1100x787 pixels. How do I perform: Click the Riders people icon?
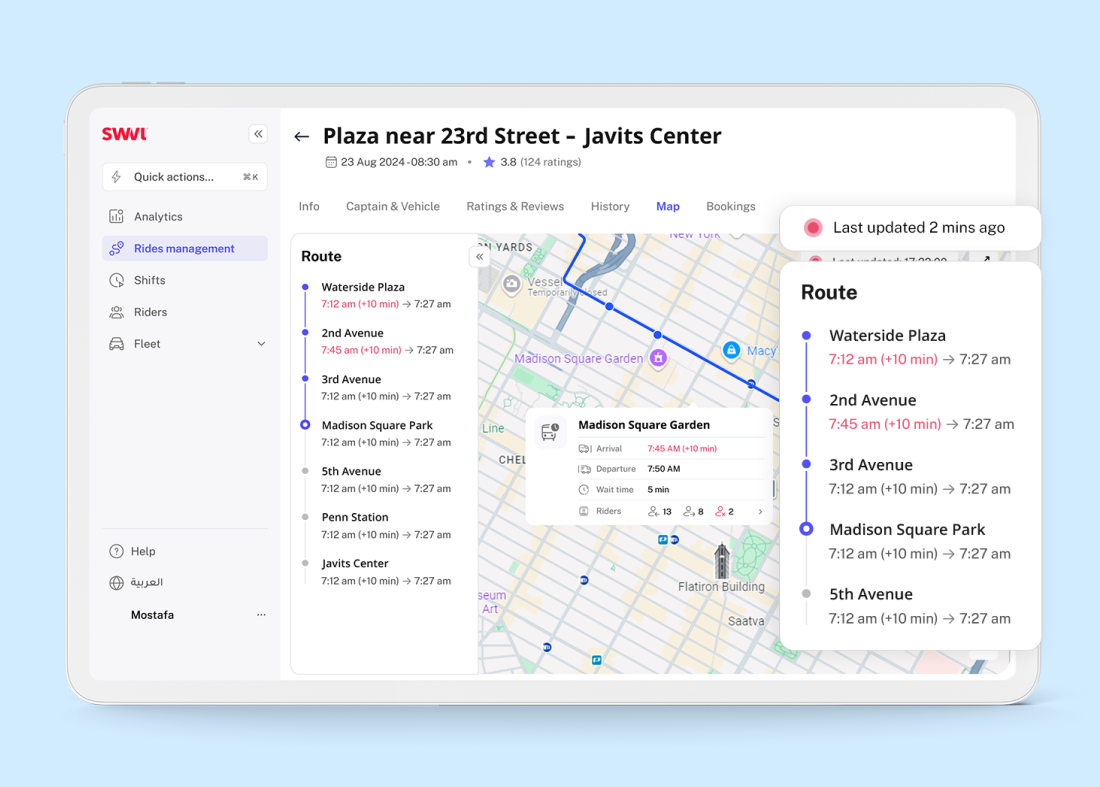coord(116,312)
